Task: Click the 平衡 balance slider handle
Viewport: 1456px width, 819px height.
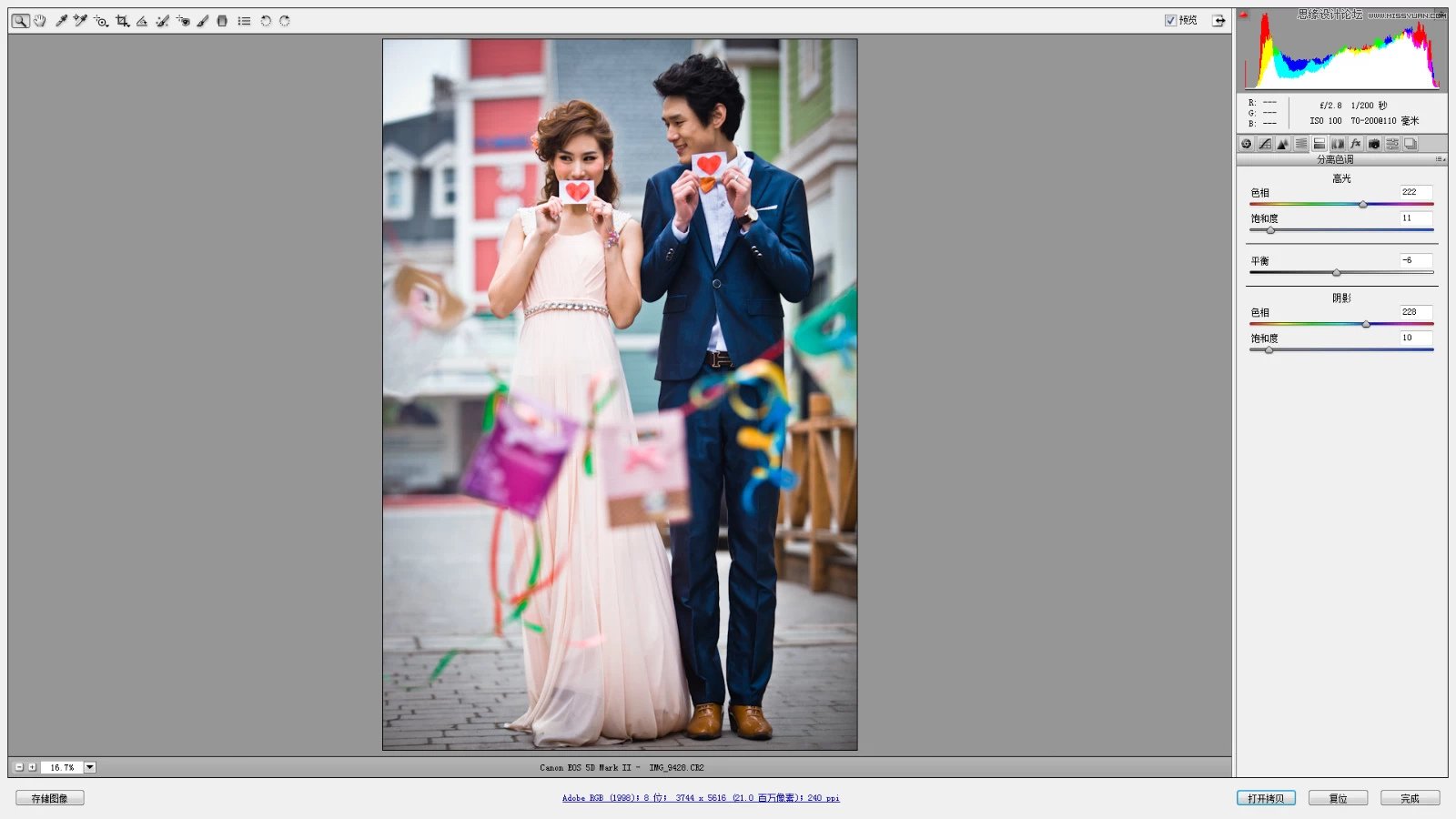Action: coord(1336,272)
